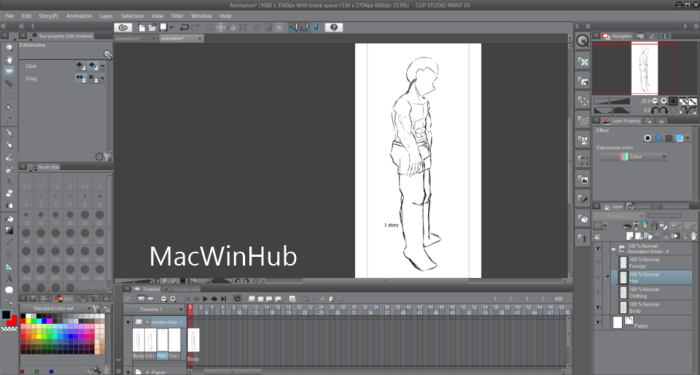Toggle snap to grid icon
This screenshot has width=700, height=375.
tap(316, 28)
